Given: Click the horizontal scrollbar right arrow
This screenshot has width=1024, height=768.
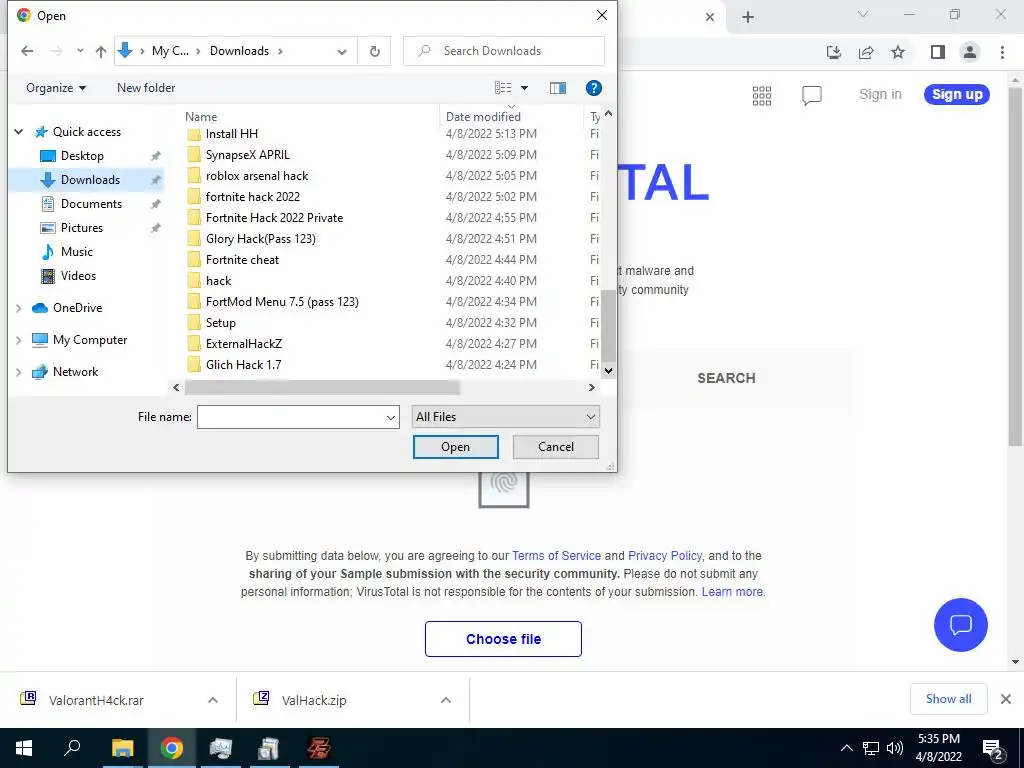Looking at the screenshot, I should point(592,387).
